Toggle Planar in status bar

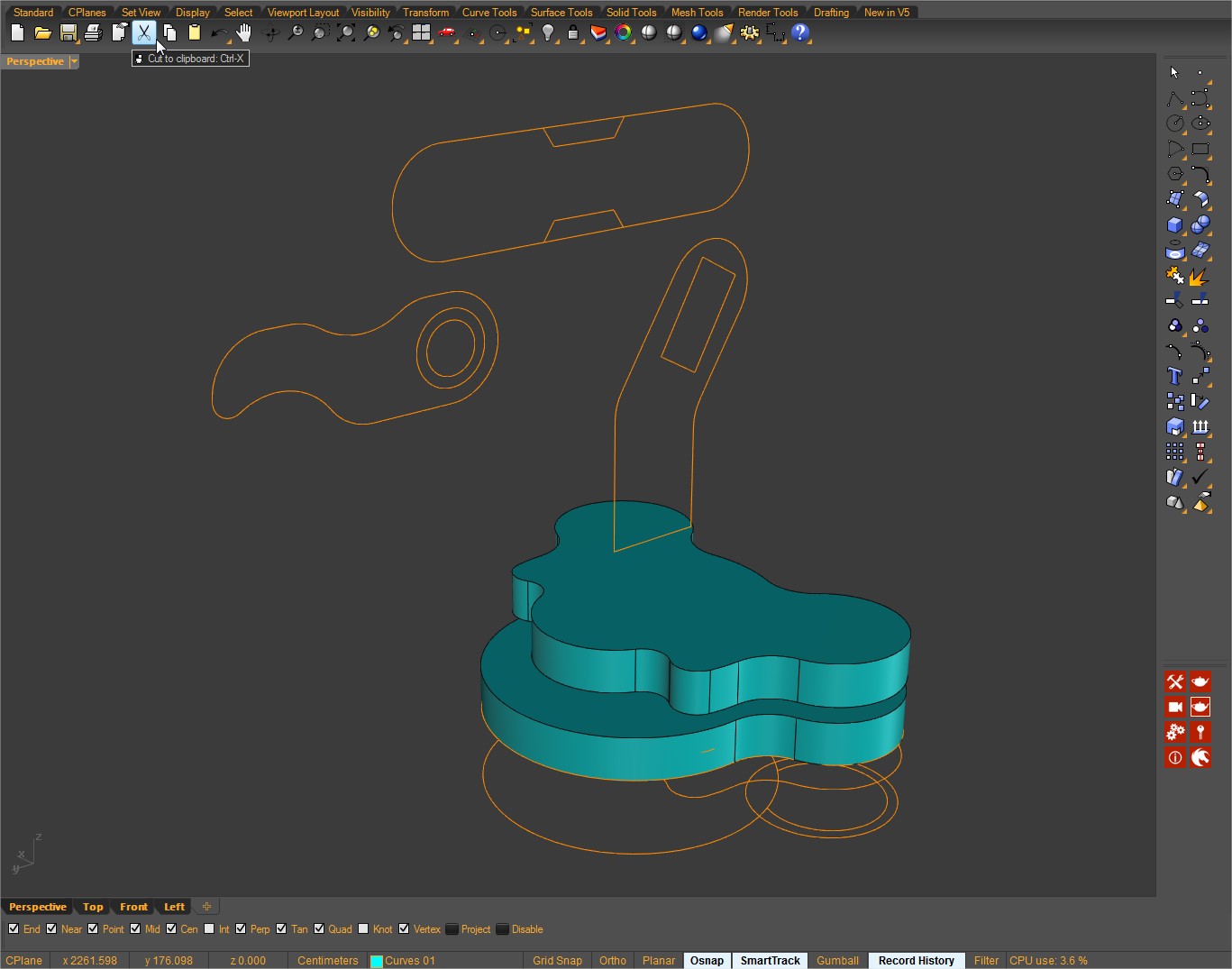coord(659,960)
